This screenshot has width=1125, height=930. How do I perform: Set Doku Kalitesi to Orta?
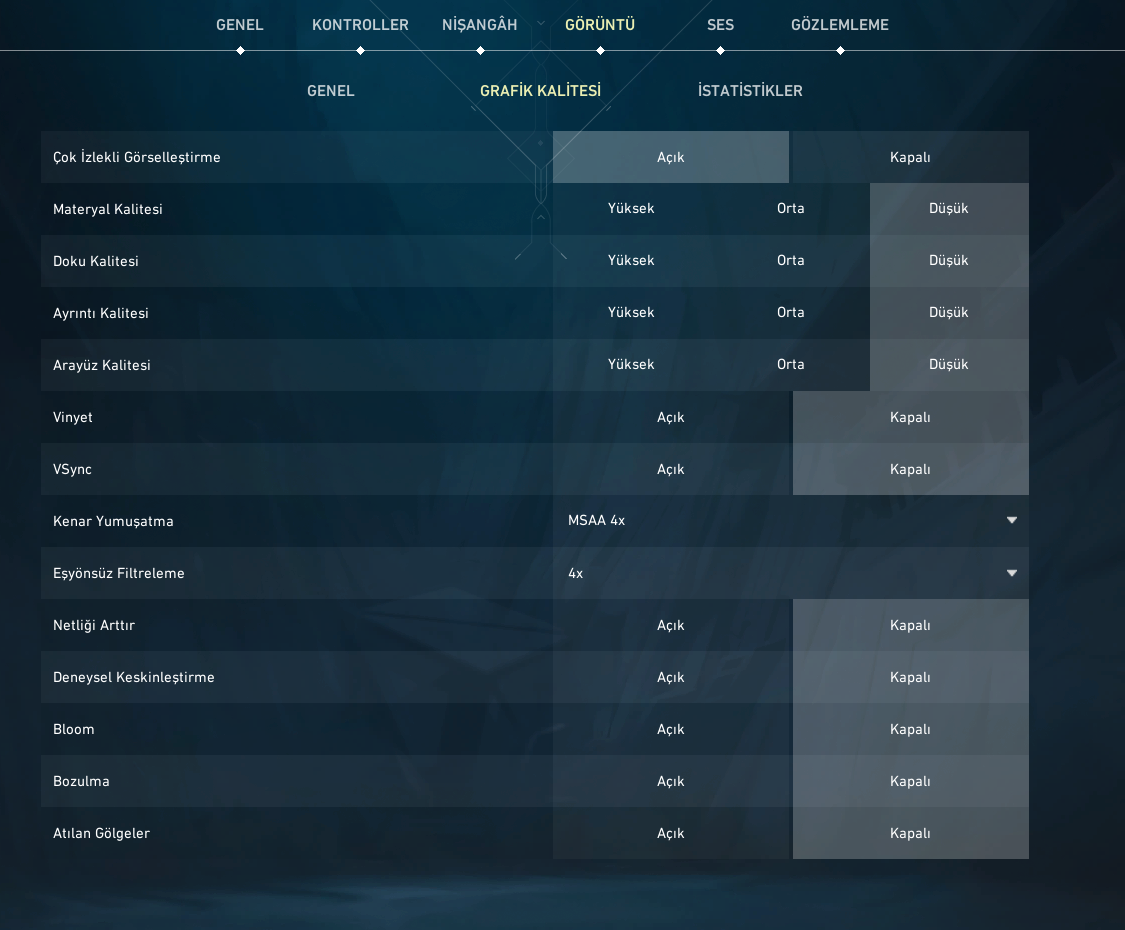tap(791, 260)
